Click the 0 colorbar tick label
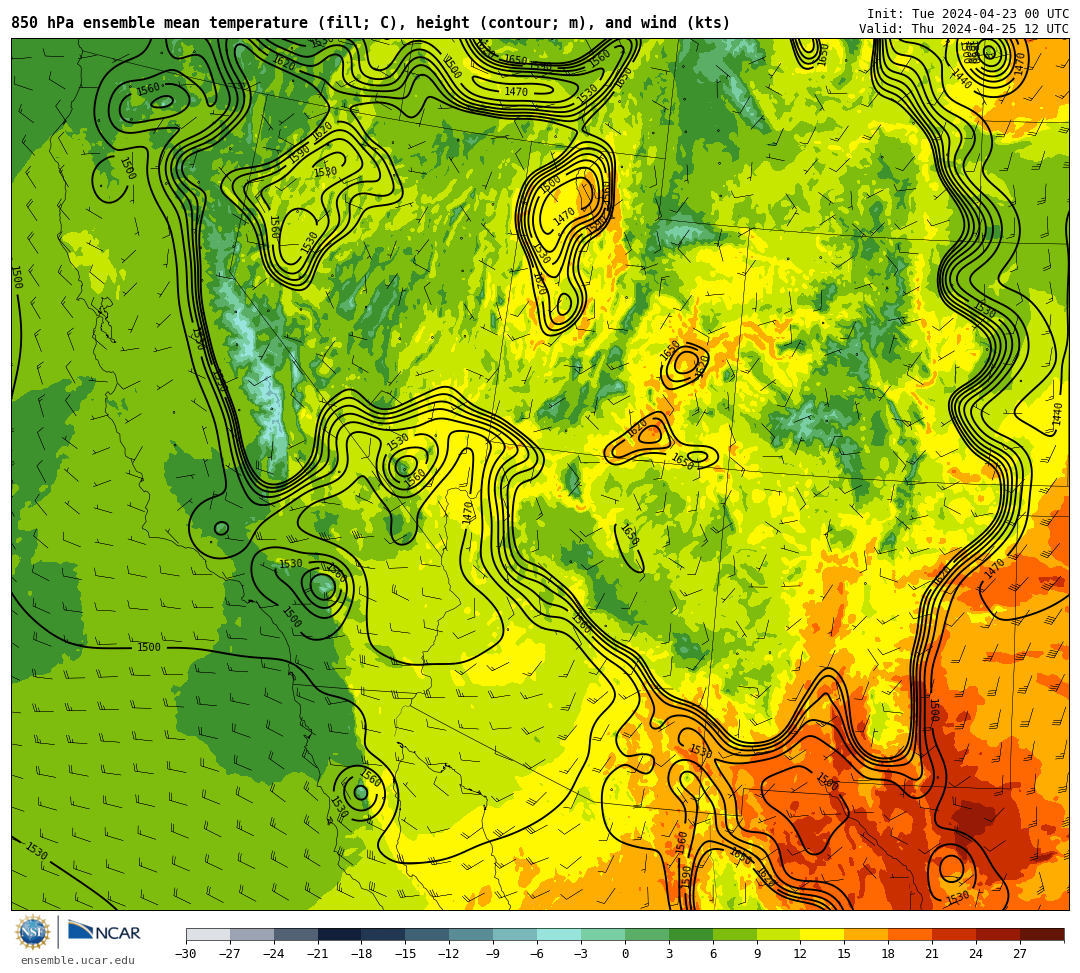The width and height of the screenshot is (1080, 973). tap(625, 954)
